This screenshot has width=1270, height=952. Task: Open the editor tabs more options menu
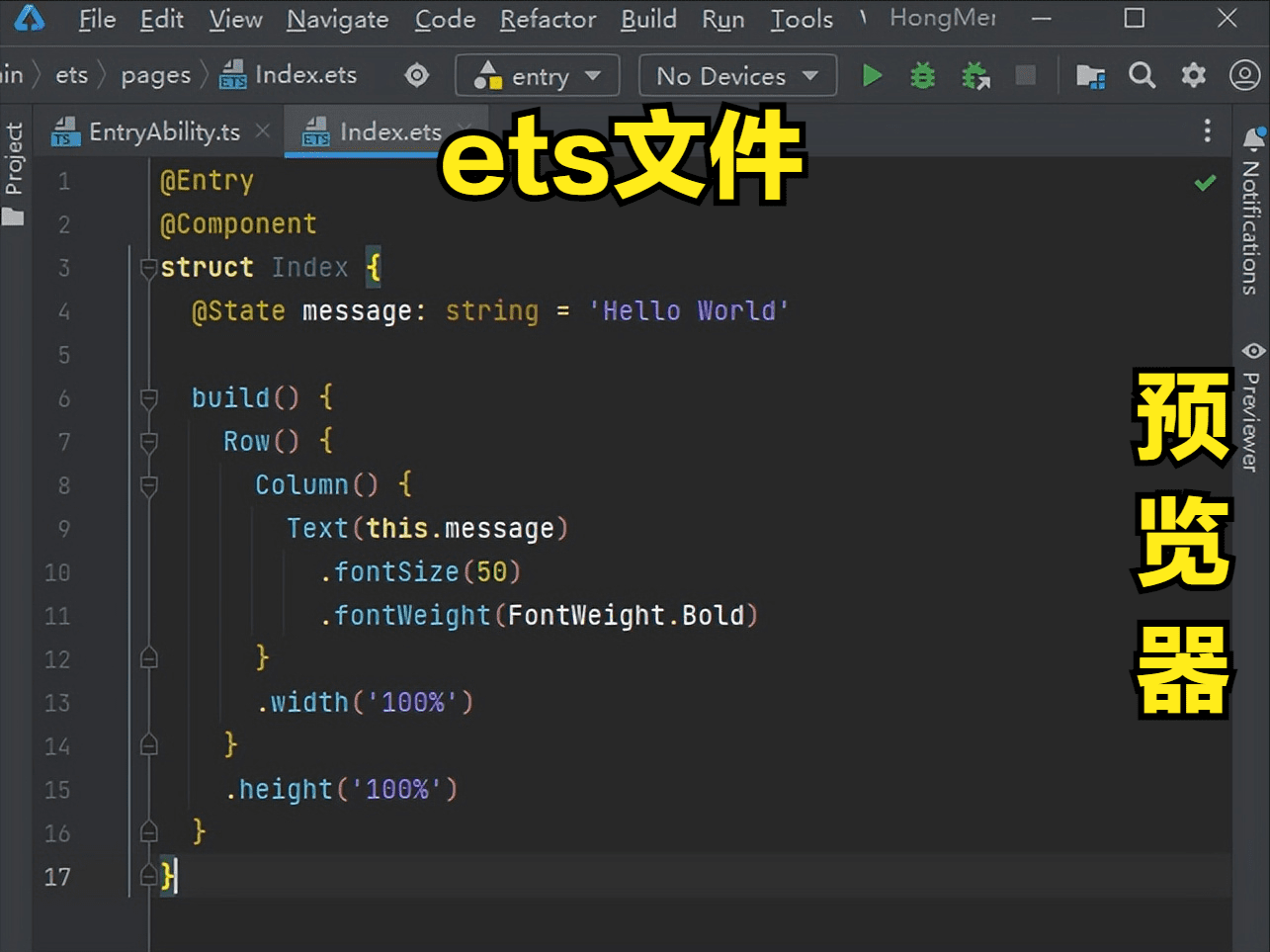coord(1207,131)
